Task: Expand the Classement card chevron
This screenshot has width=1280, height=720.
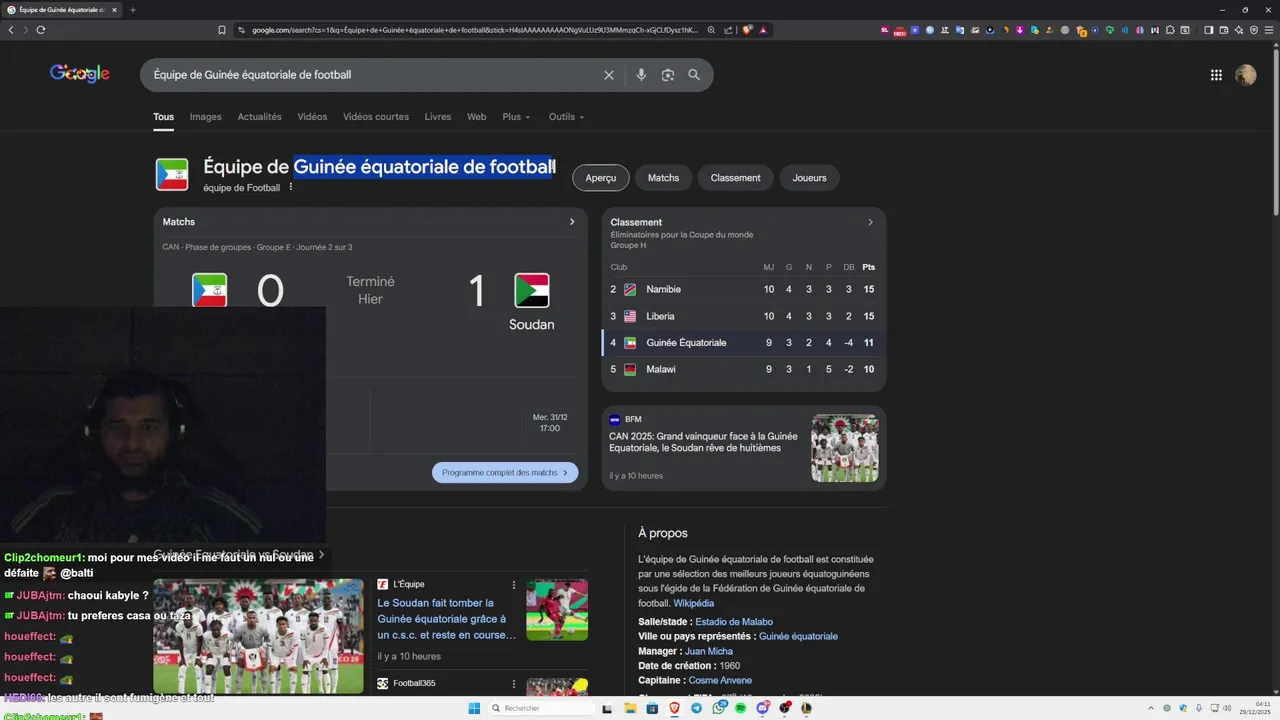Action: point(870,222)
